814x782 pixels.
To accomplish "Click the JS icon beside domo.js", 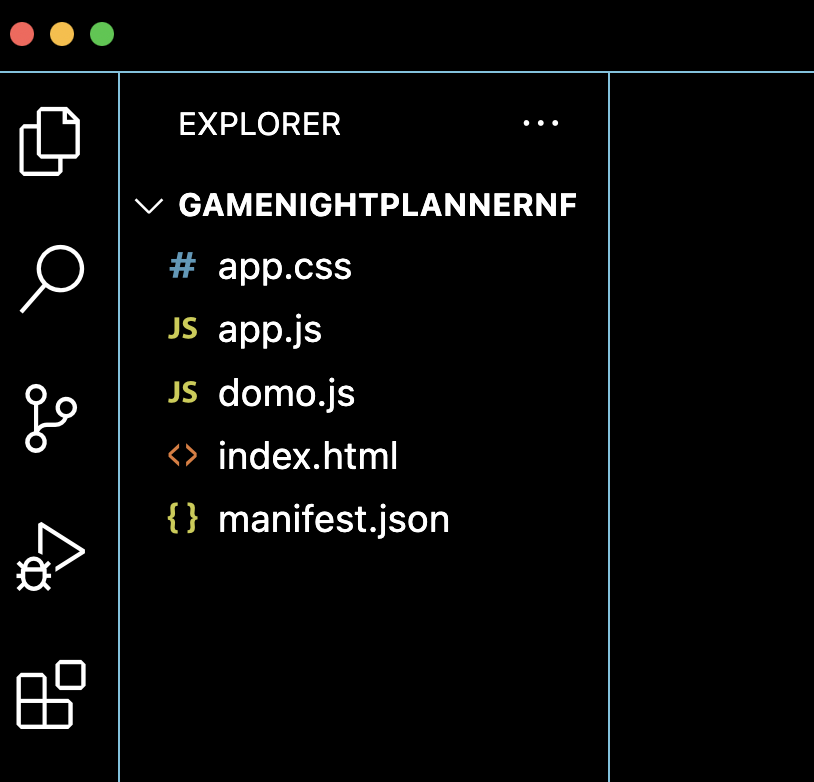I will coord(184,393).
